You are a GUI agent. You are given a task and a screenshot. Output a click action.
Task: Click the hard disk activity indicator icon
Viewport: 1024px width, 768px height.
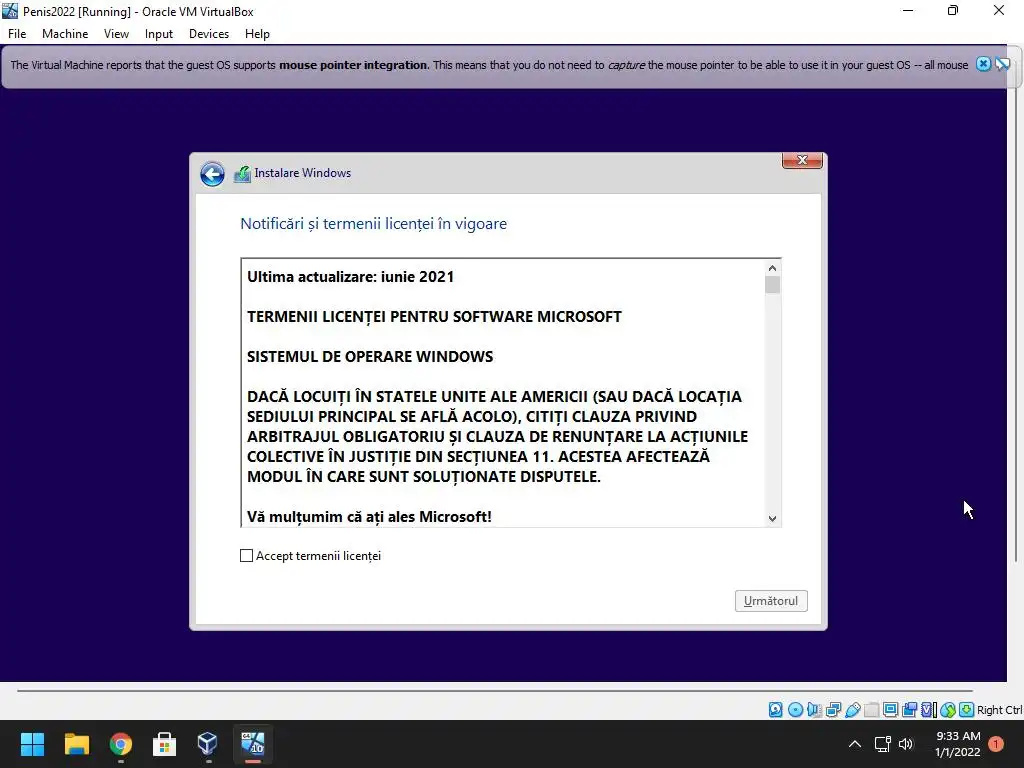click(x=775, y=710)
